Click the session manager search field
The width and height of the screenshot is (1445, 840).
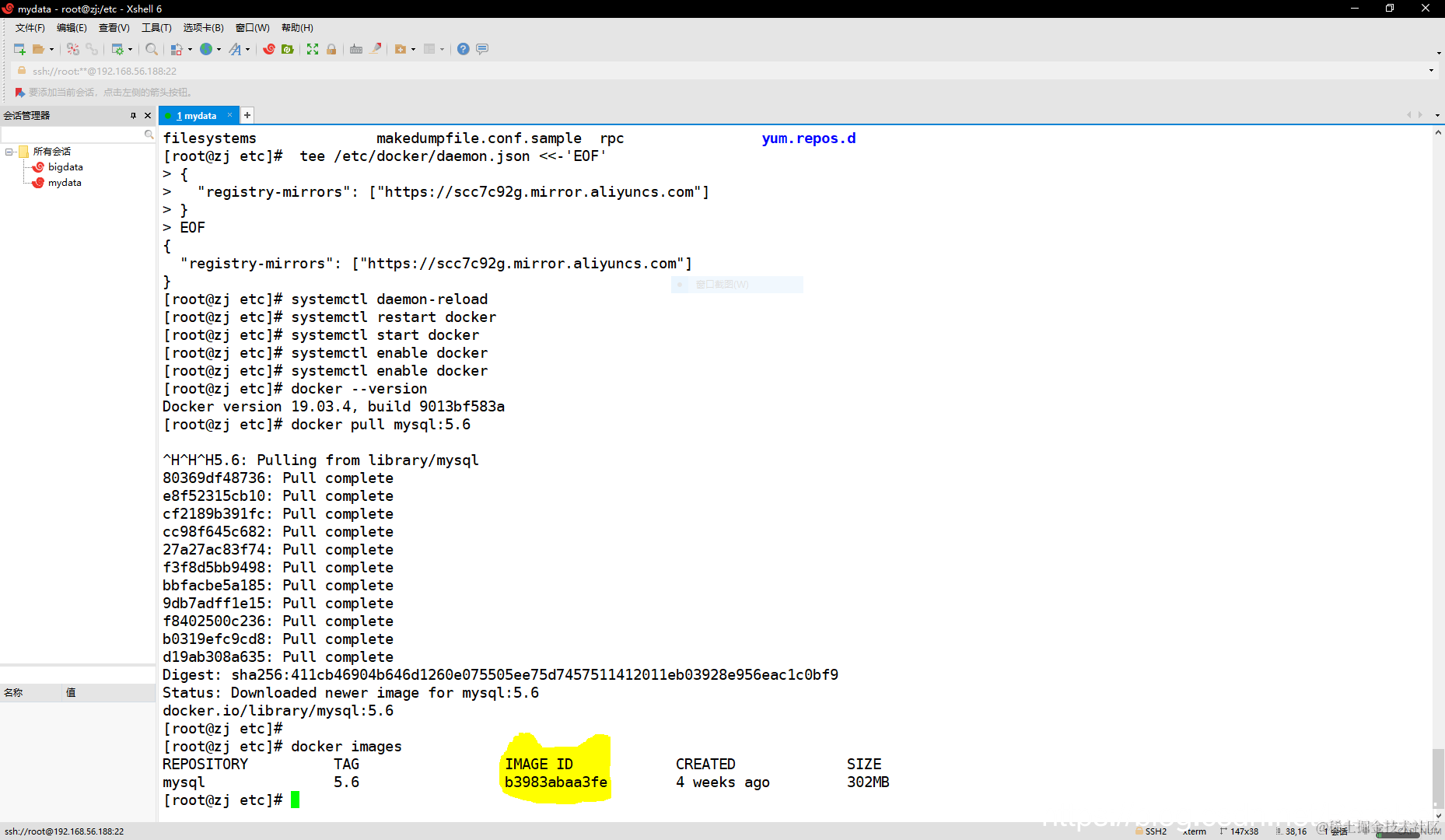click(x=78, y=135)
